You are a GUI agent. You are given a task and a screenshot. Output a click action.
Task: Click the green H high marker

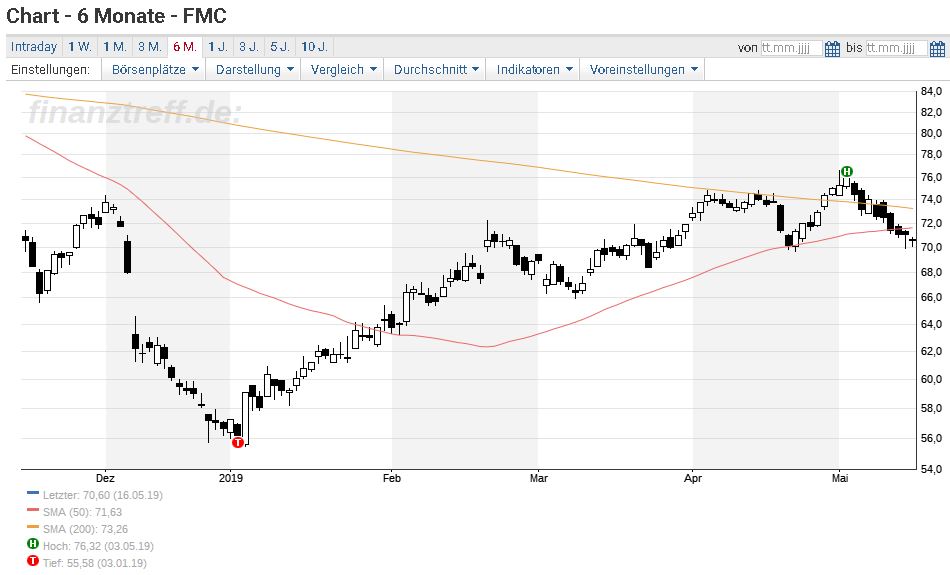(846, 171)
